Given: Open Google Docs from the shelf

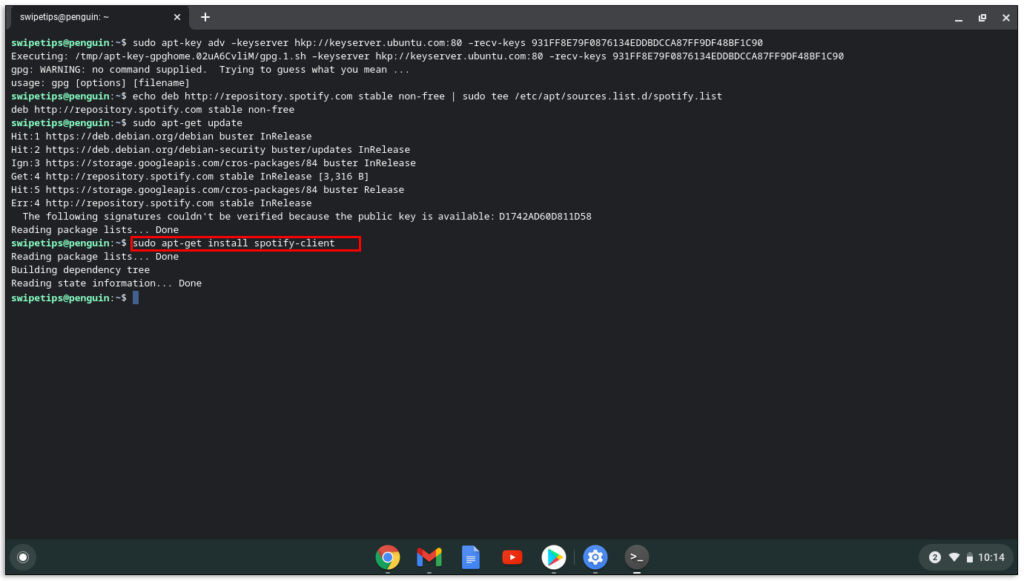Looking at the screenshot, I should pyautogui.click(x=470, y=557).
